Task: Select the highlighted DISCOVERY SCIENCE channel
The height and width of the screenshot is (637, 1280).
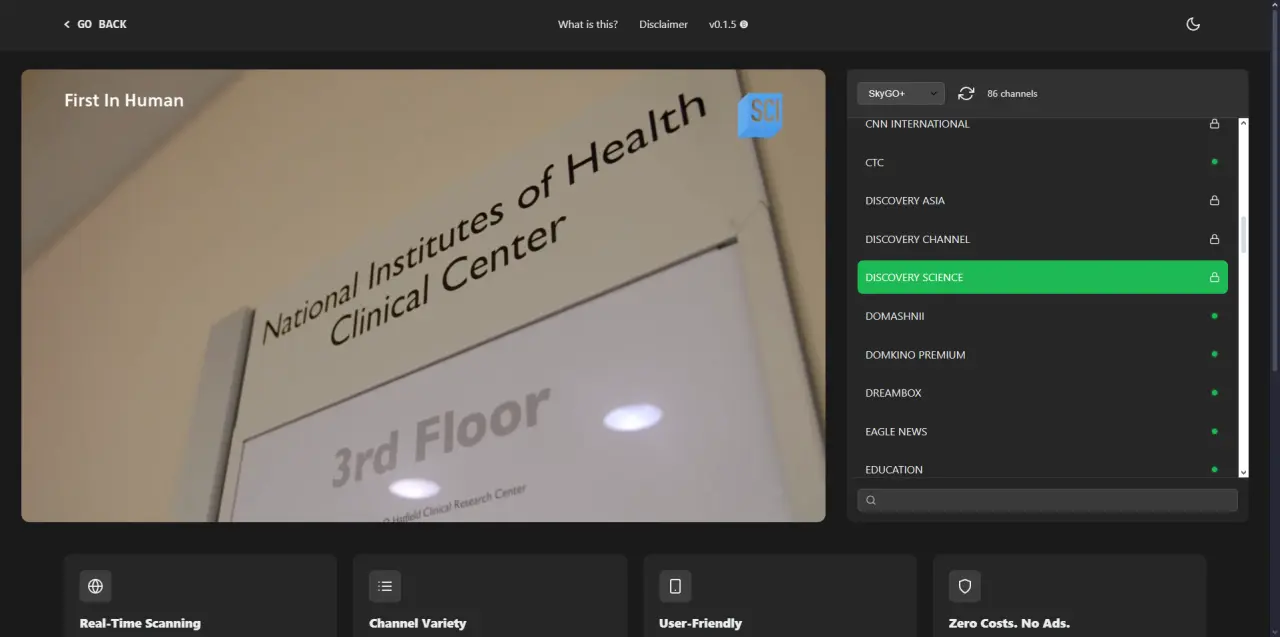Action: (x=1042, y=277)
